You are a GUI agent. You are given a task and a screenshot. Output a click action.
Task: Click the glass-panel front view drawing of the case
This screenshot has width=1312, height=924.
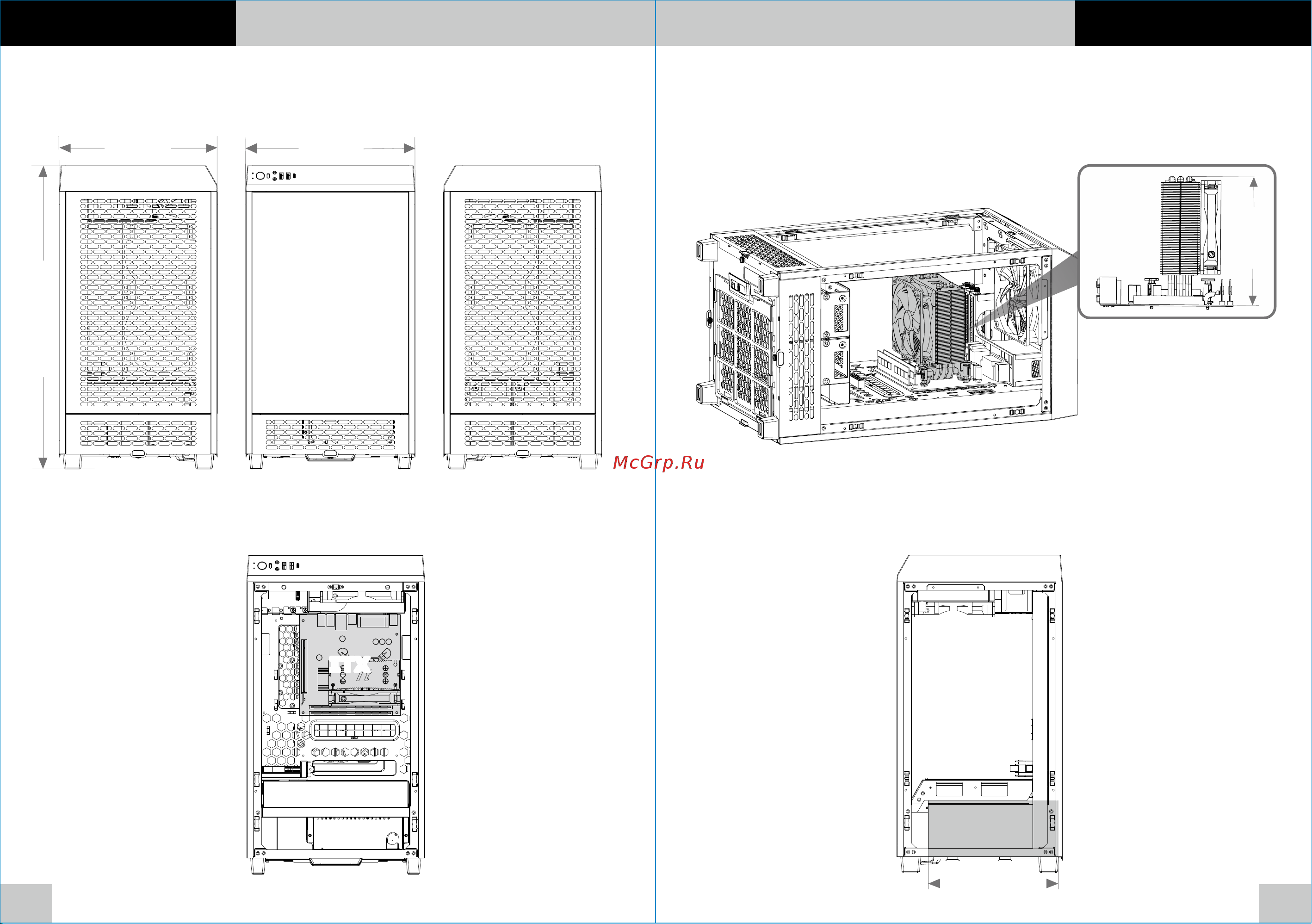pos(330,318)
